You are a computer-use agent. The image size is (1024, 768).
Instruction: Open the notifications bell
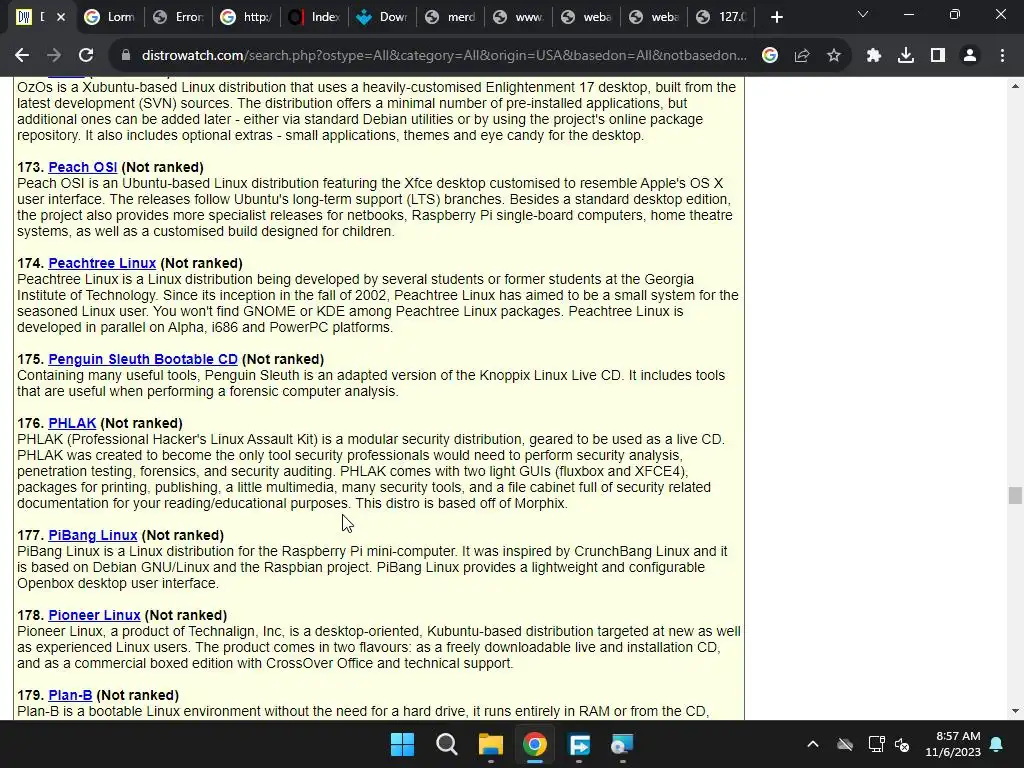[997, 744]
